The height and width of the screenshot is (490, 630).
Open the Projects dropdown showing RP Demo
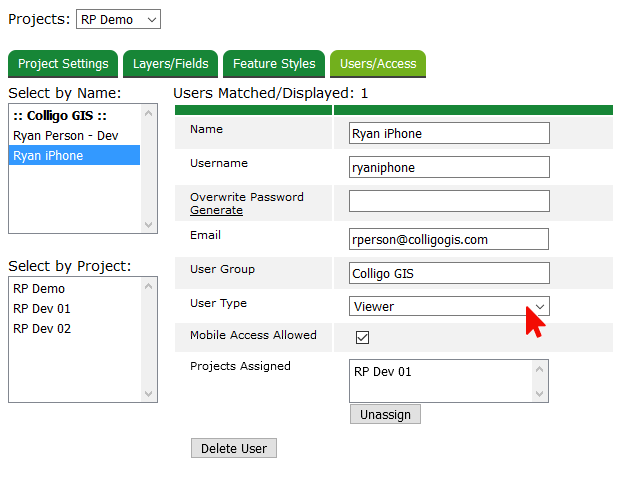[118, 19]
